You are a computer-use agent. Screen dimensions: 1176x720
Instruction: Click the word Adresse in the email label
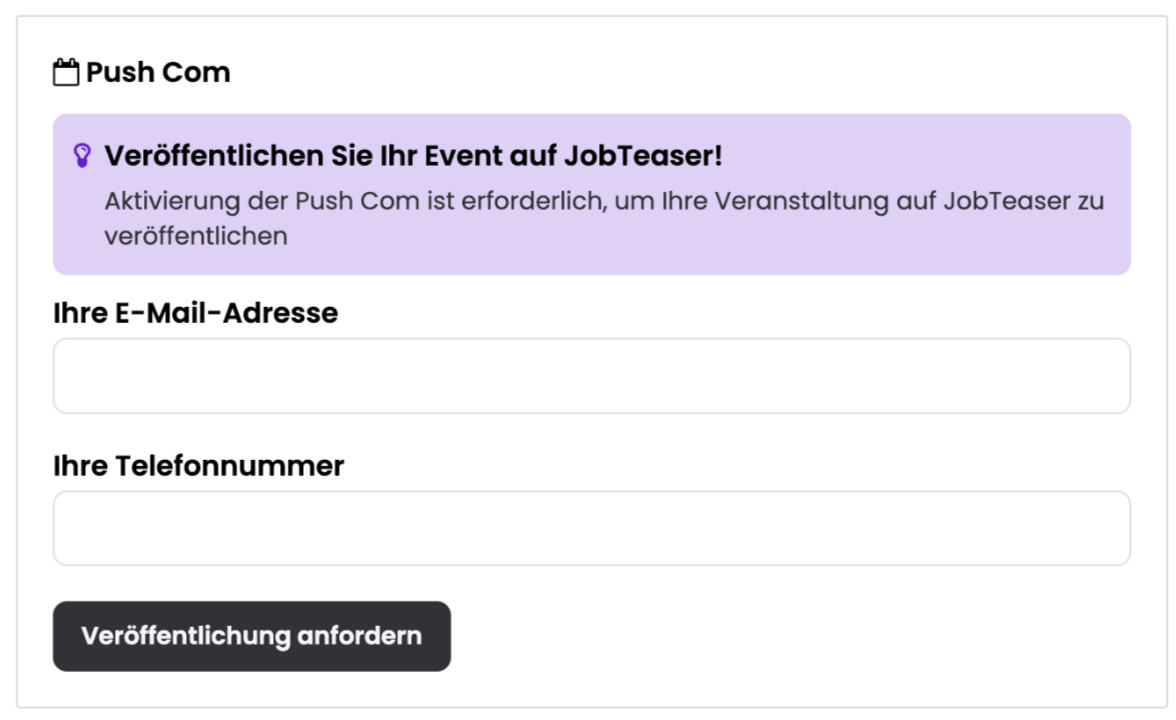[x=282, y=314]
